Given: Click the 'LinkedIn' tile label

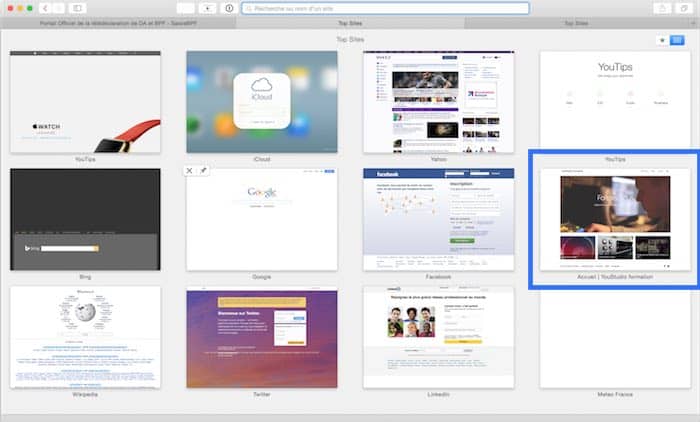Looking at the screenshot, I should point(438,394).
